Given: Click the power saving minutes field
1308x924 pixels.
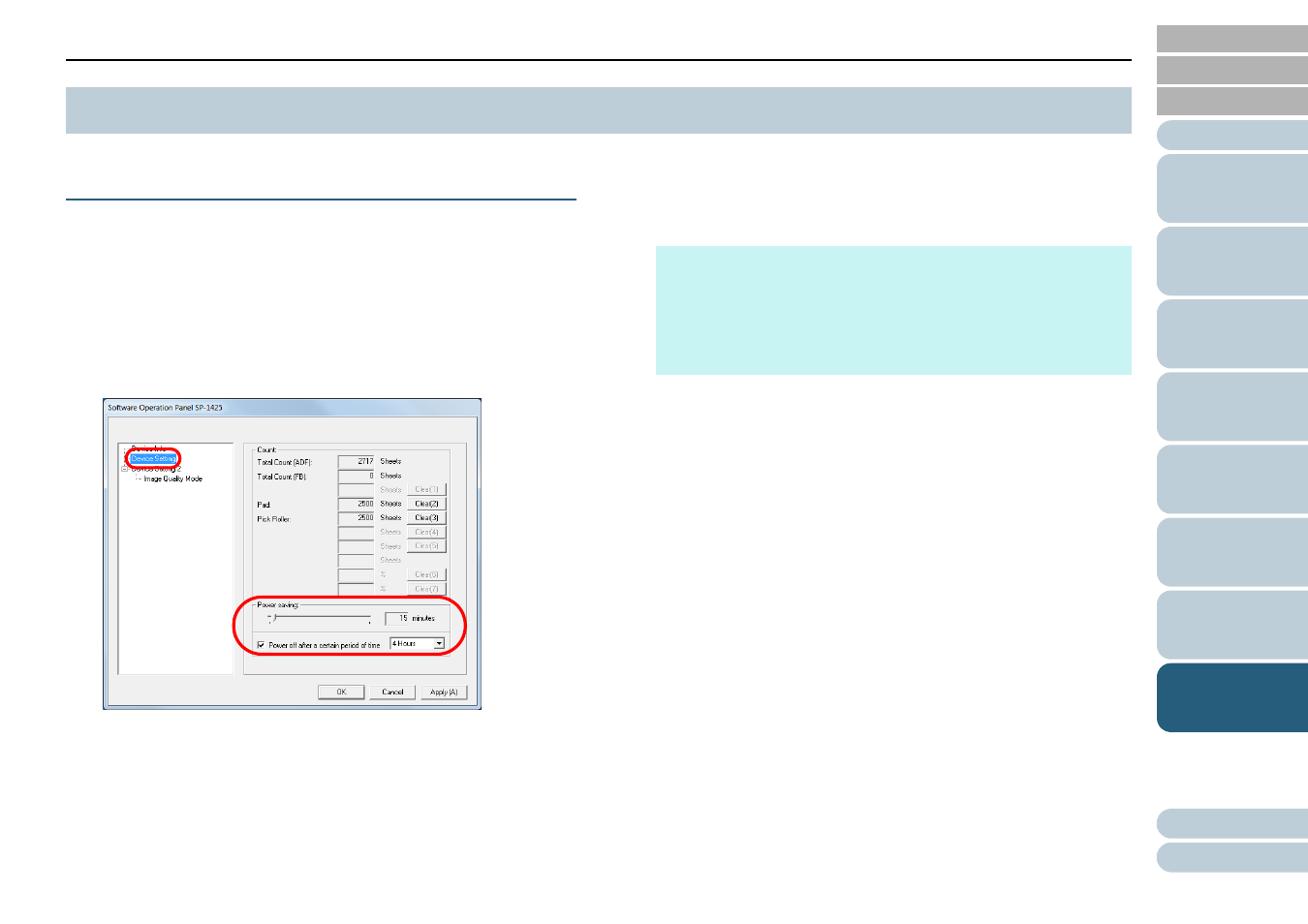Looking at the screenshot, I should [397, 618].
